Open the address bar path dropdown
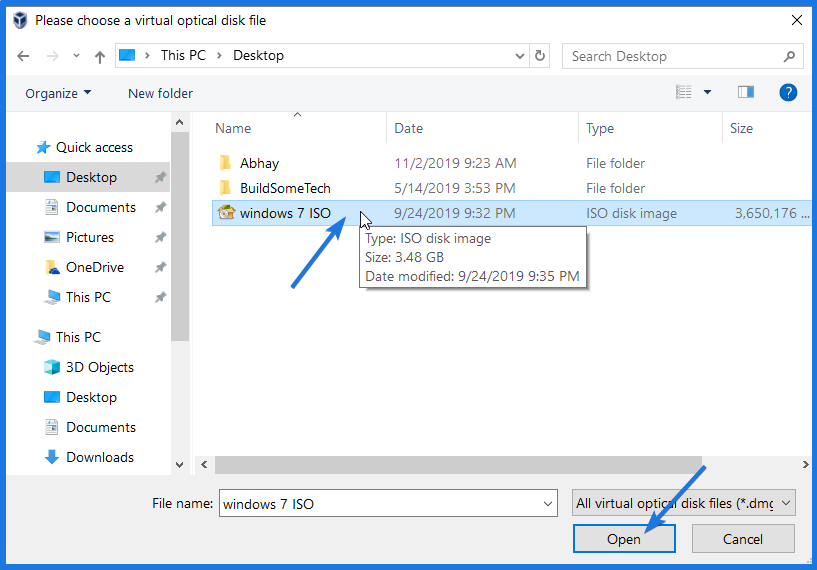 [x=519, y=56]
